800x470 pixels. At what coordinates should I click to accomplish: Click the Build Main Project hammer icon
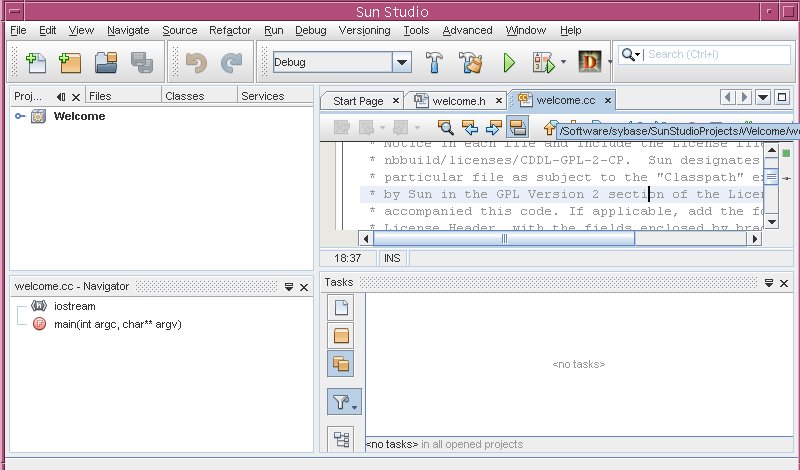(x=434, y=62)
